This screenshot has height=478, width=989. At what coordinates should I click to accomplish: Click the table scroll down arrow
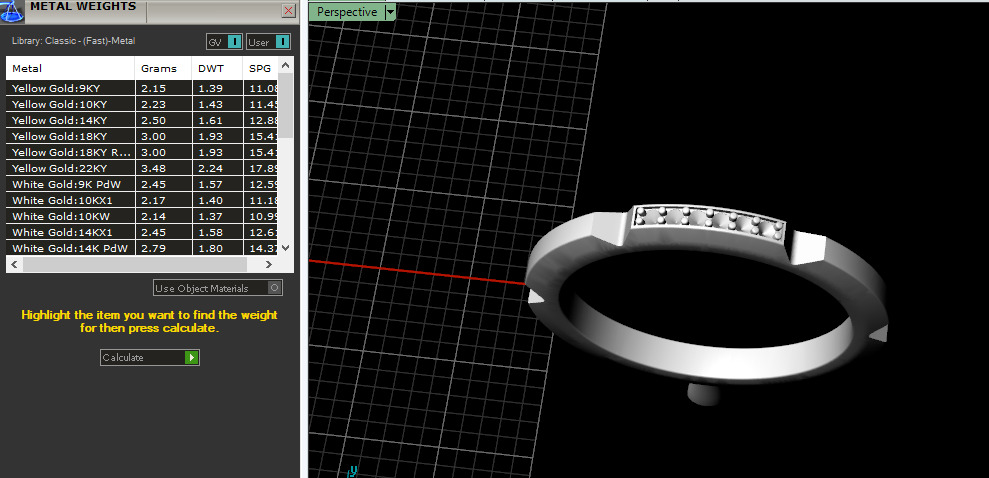[286, 248]
